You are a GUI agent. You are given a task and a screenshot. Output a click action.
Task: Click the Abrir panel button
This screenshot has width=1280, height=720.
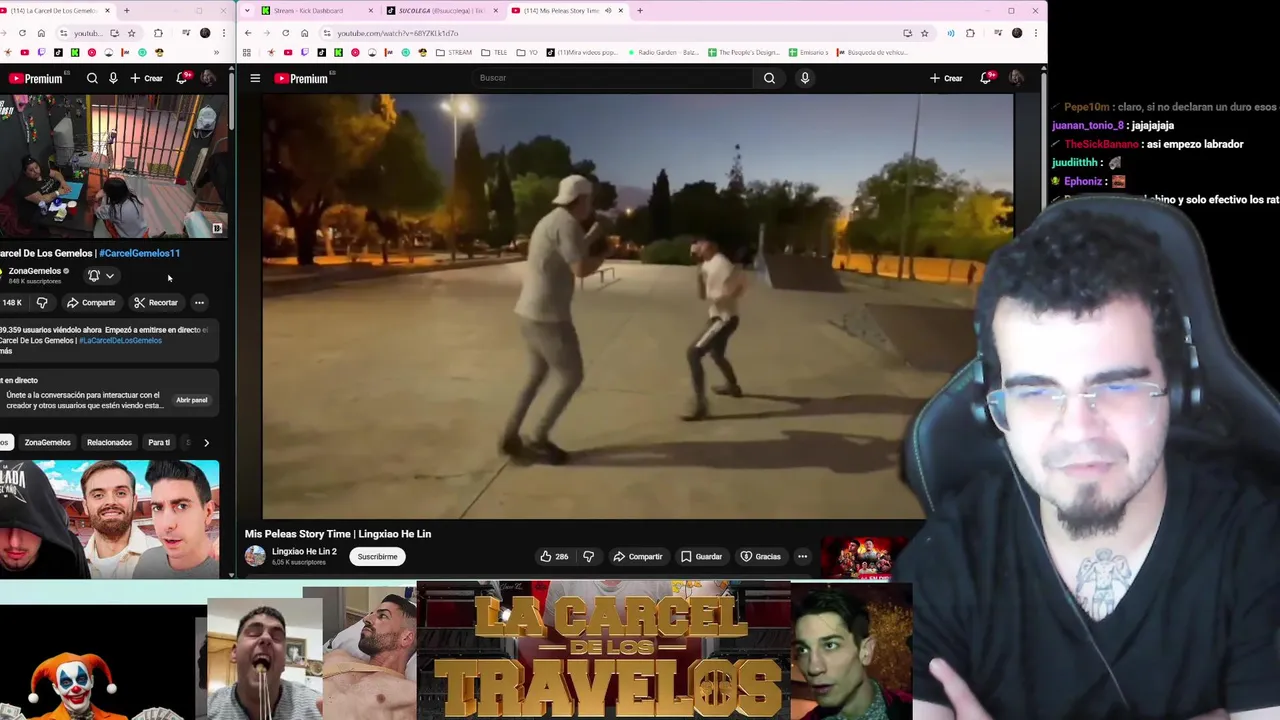coord(192,400)
